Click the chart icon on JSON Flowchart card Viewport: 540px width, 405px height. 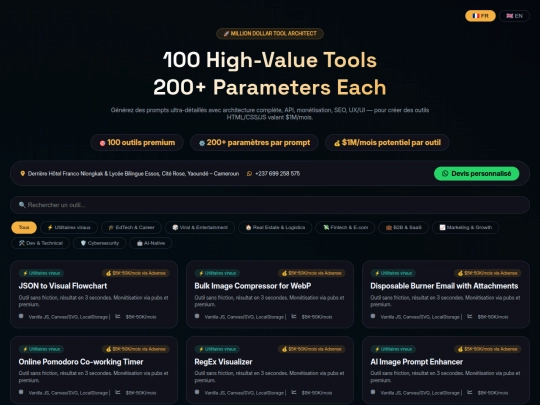point(118,316)
